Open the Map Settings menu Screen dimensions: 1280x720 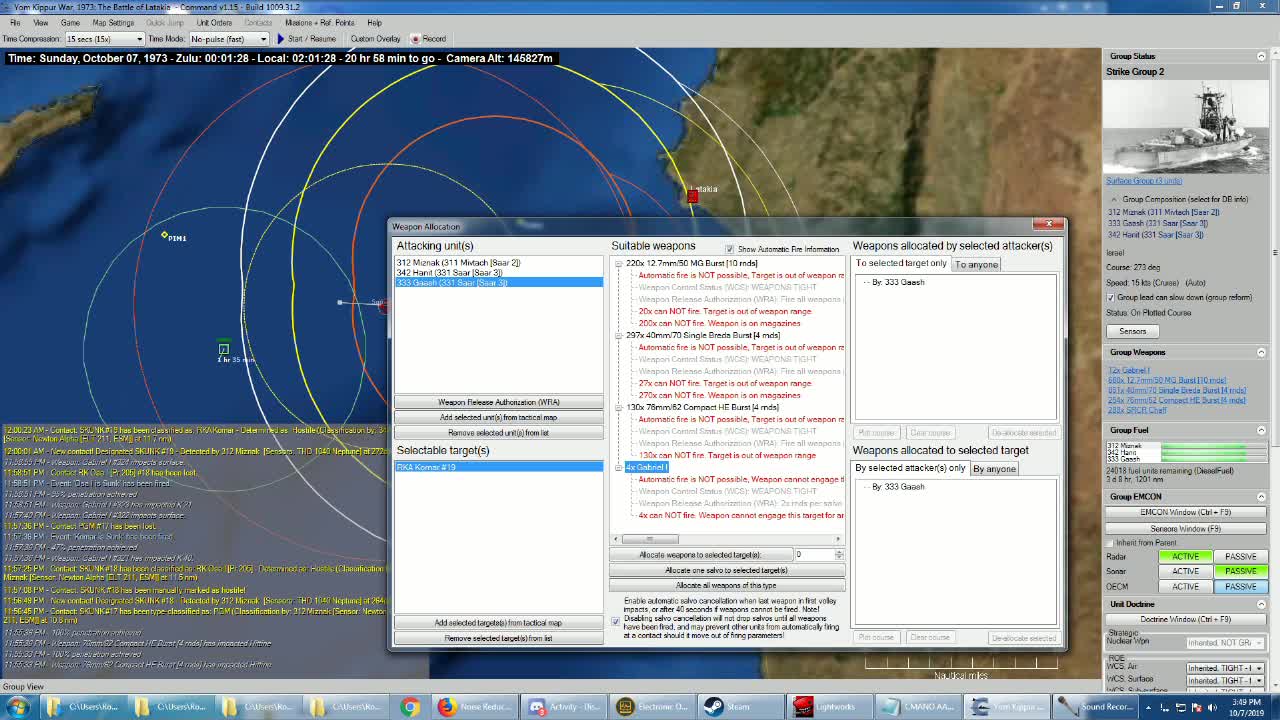point(113,22)
